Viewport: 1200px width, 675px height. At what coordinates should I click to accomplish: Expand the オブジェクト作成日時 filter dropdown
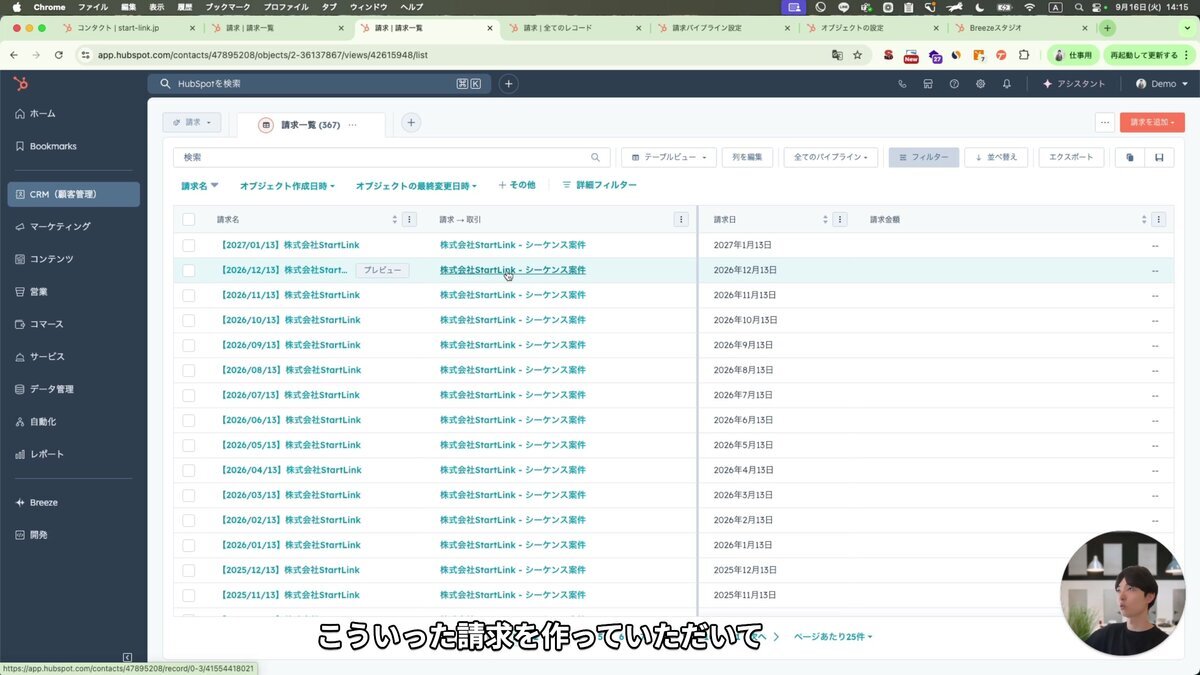click(x=287, y=186)
